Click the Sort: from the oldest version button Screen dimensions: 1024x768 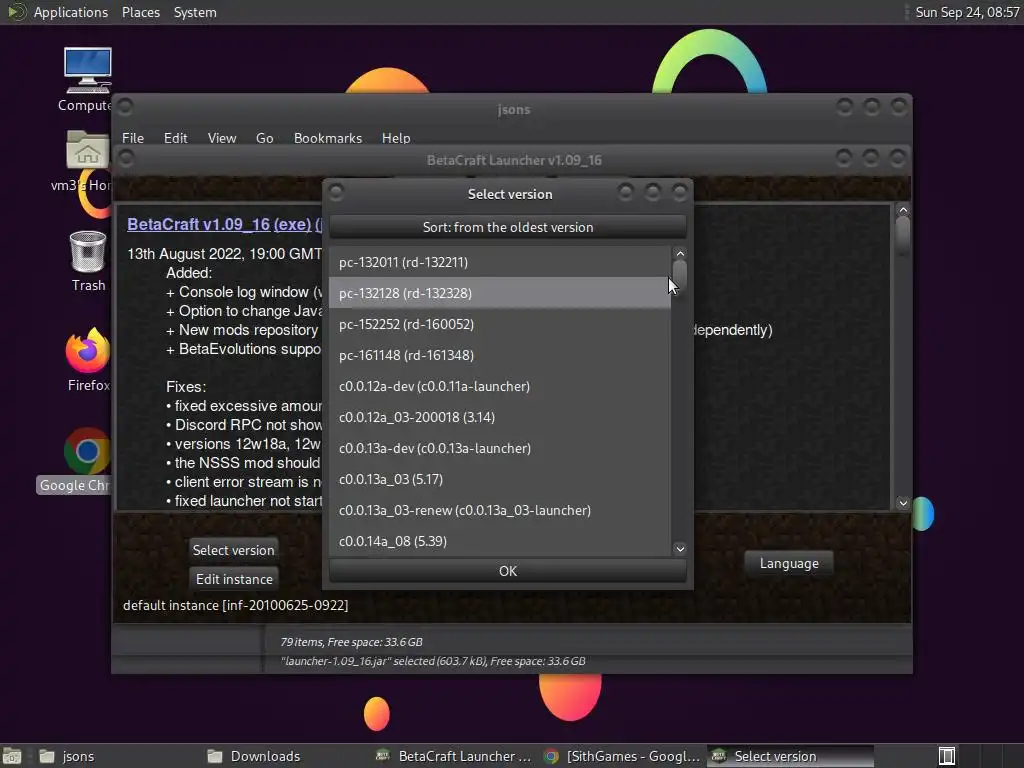507,227
